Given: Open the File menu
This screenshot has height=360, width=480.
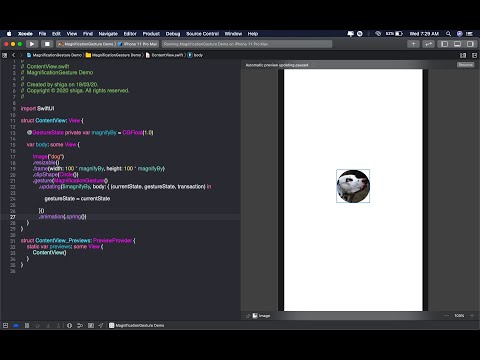Looking at the screenshot, I should coord(42,34).
